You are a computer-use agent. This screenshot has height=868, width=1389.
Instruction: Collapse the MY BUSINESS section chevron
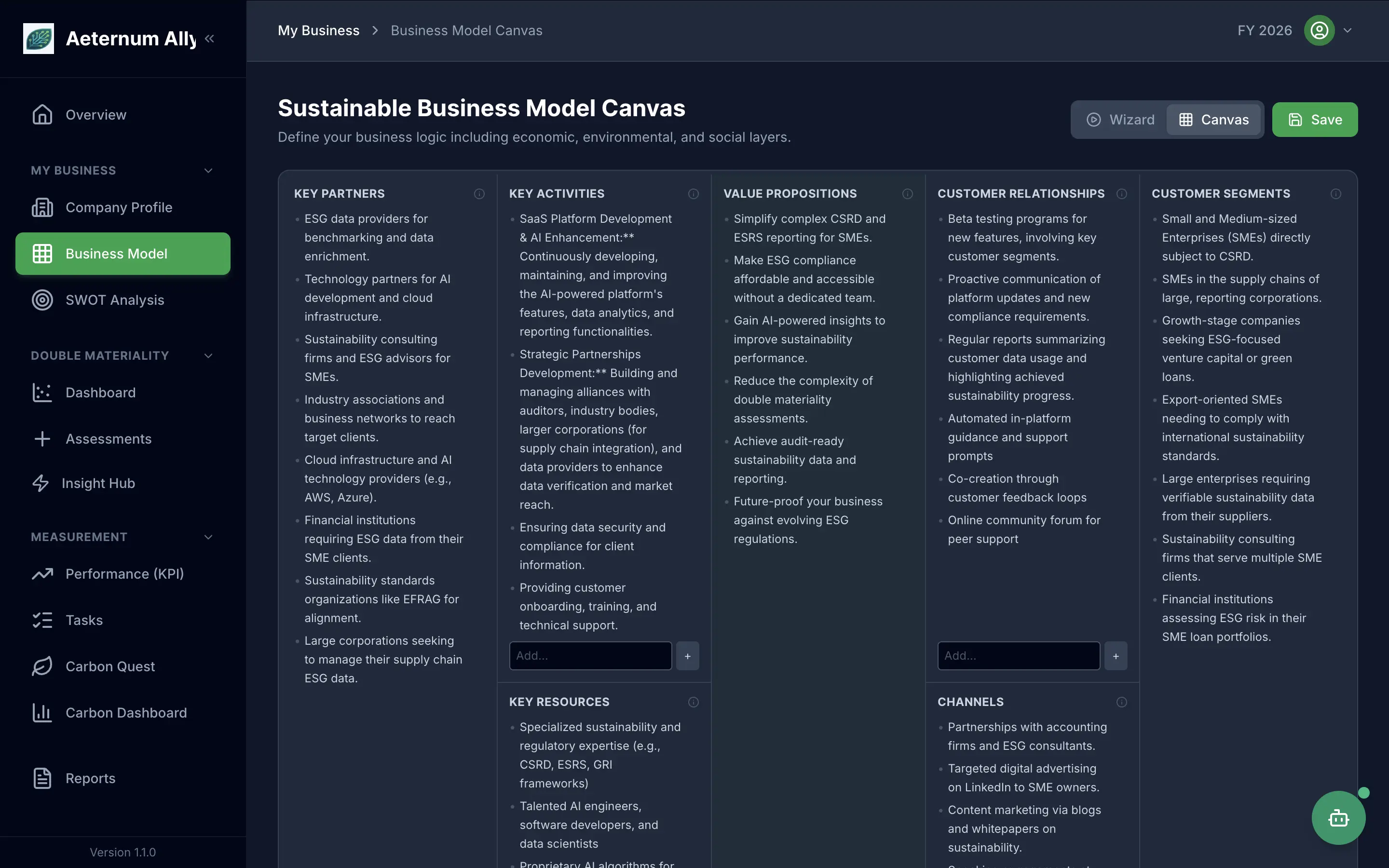click(208, 171)
